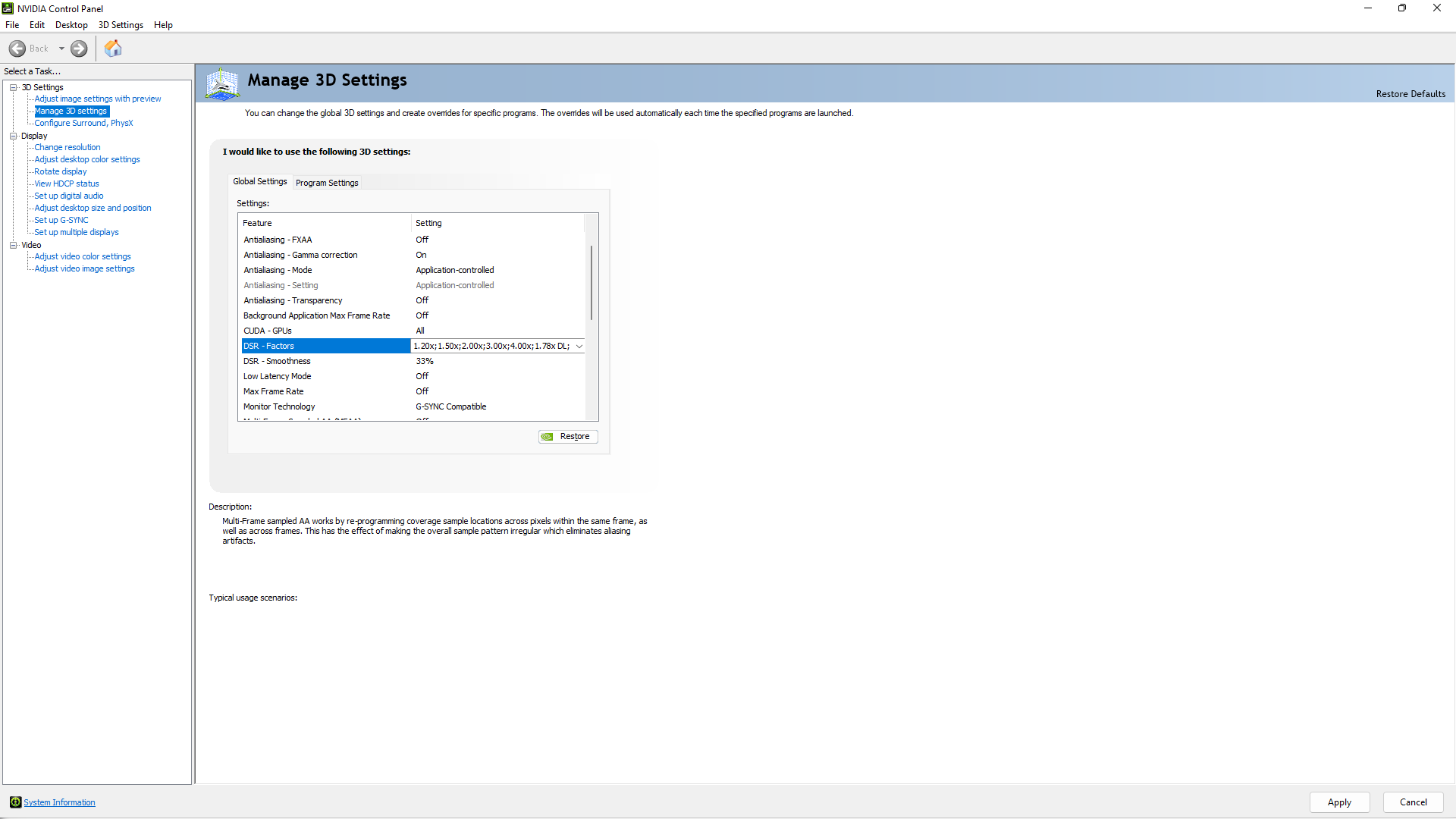Image resolution: width=1456 pixels, height=819 pixels.
Task: Click the Back arrow icon
Action: click(x=17, y=49)
